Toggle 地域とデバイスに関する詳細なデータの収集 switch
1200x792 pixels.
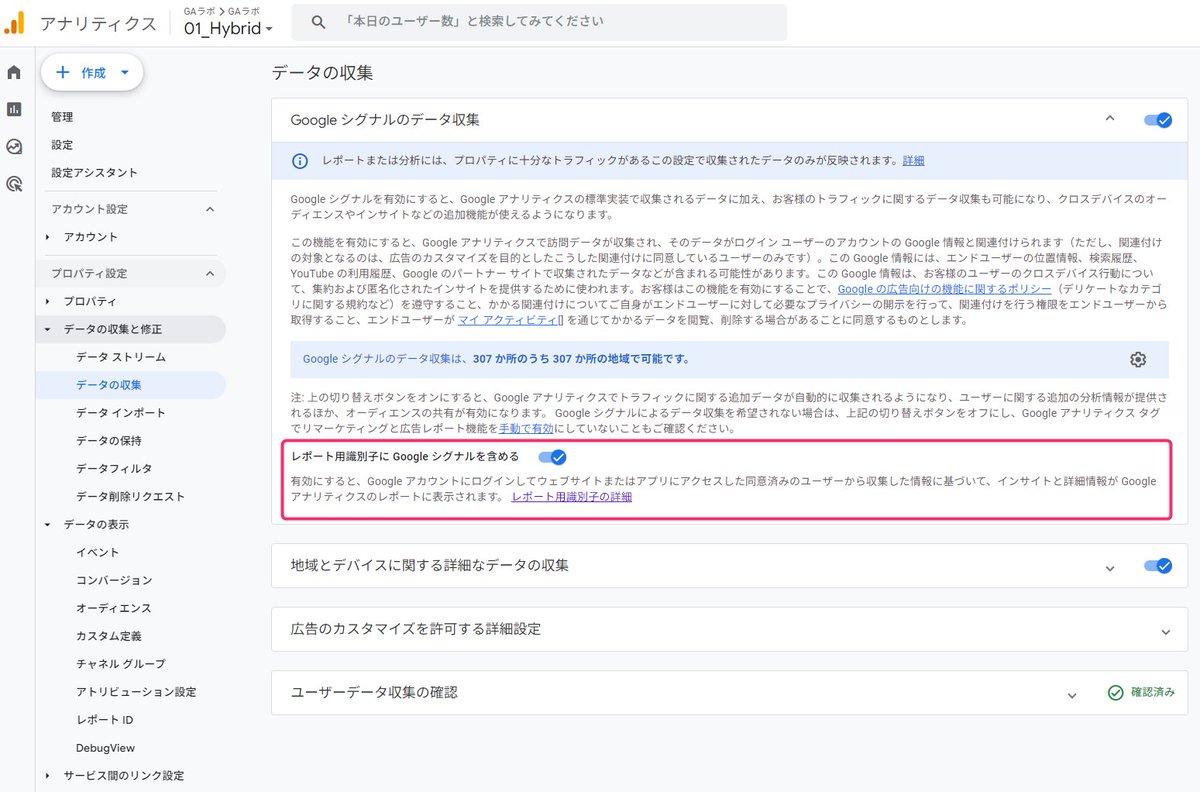tap(1158, 566)
